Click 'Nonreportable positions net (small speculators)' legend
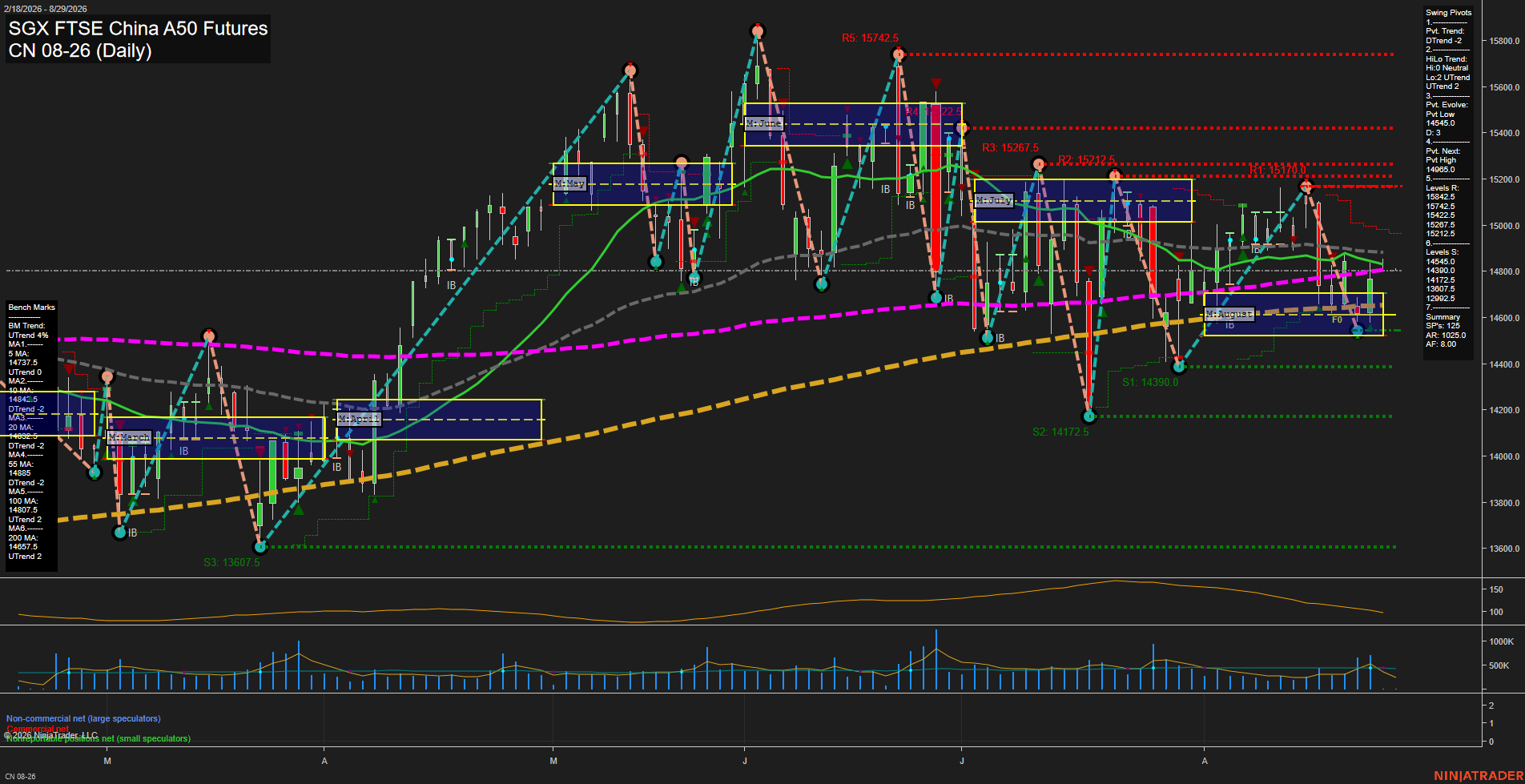Screen dimensions: 1525x784 [x=99, y=739]
